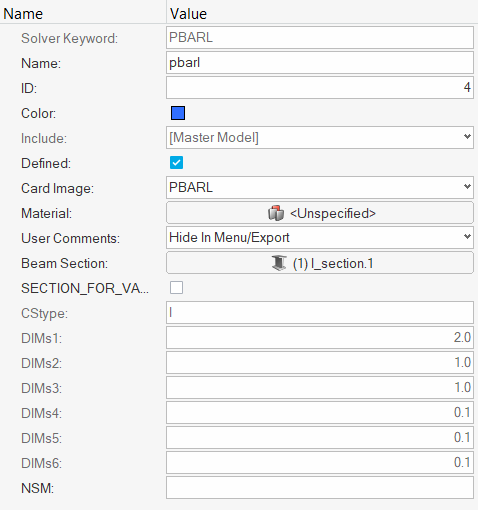Expand the Card Image PBARL dropdown
This screenshot has height=510, width=478.
point(320,187)
